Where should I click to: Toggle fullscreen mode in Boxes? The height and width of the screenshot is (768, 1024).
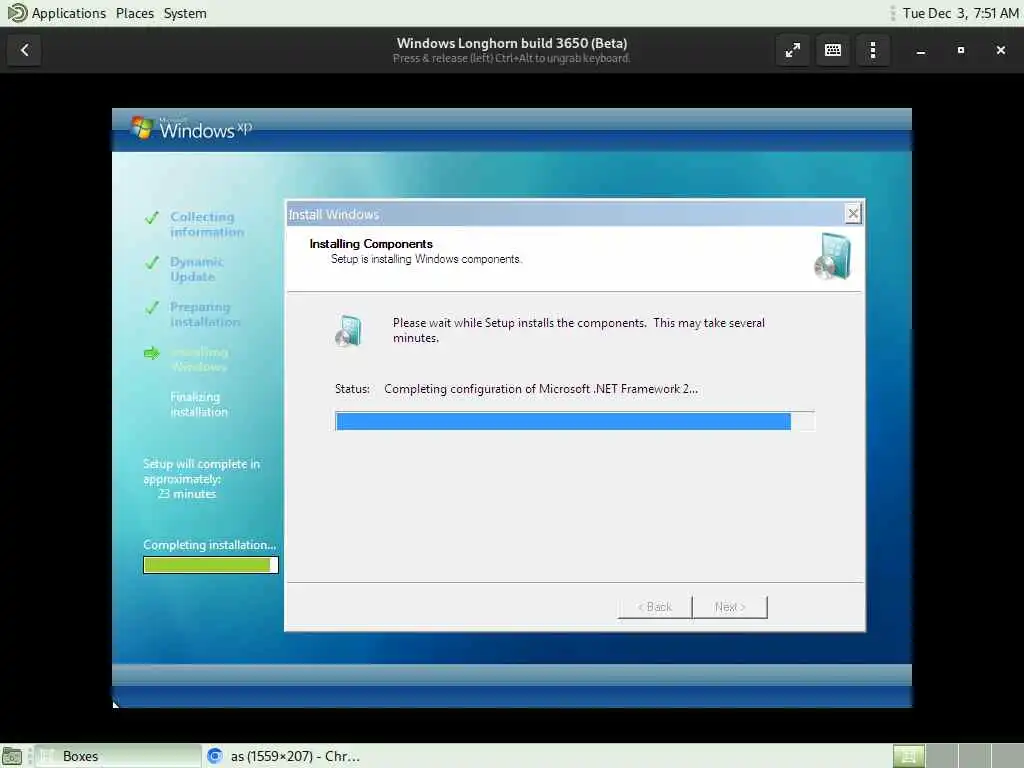tap(793, 50)
